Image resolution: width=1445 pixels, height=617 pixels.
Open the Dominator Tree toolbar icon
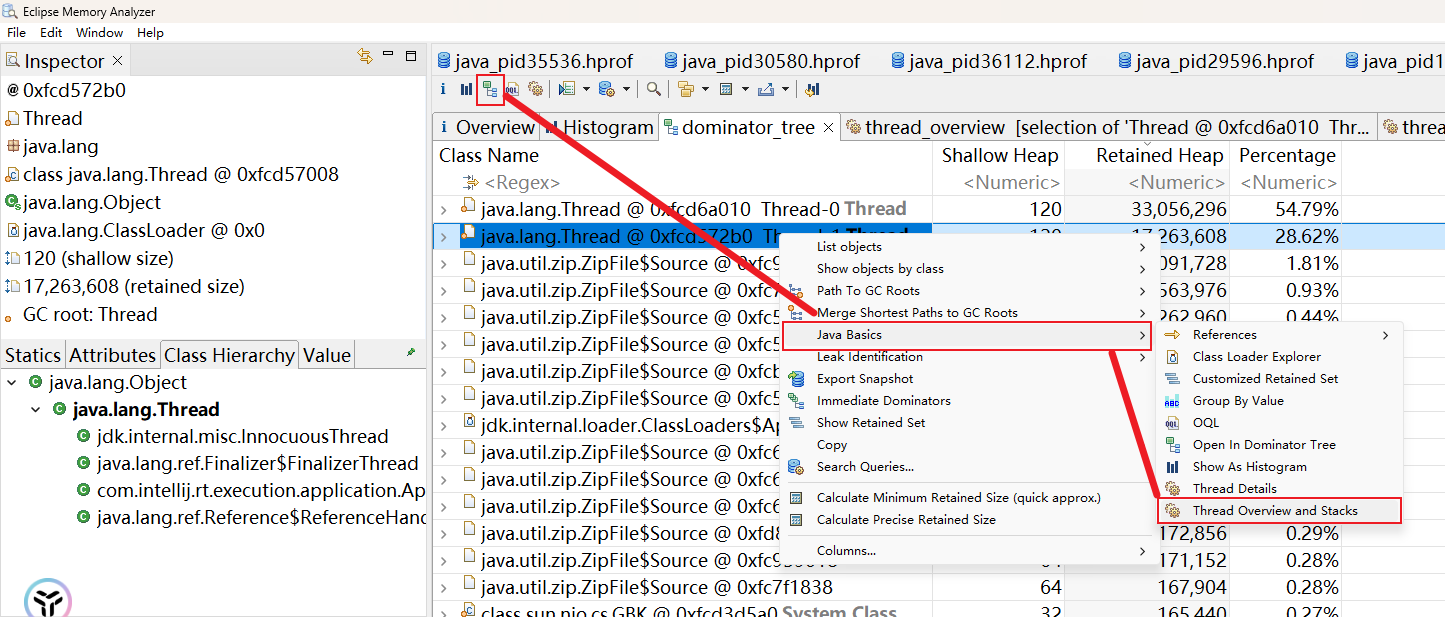tap(490, 89)
